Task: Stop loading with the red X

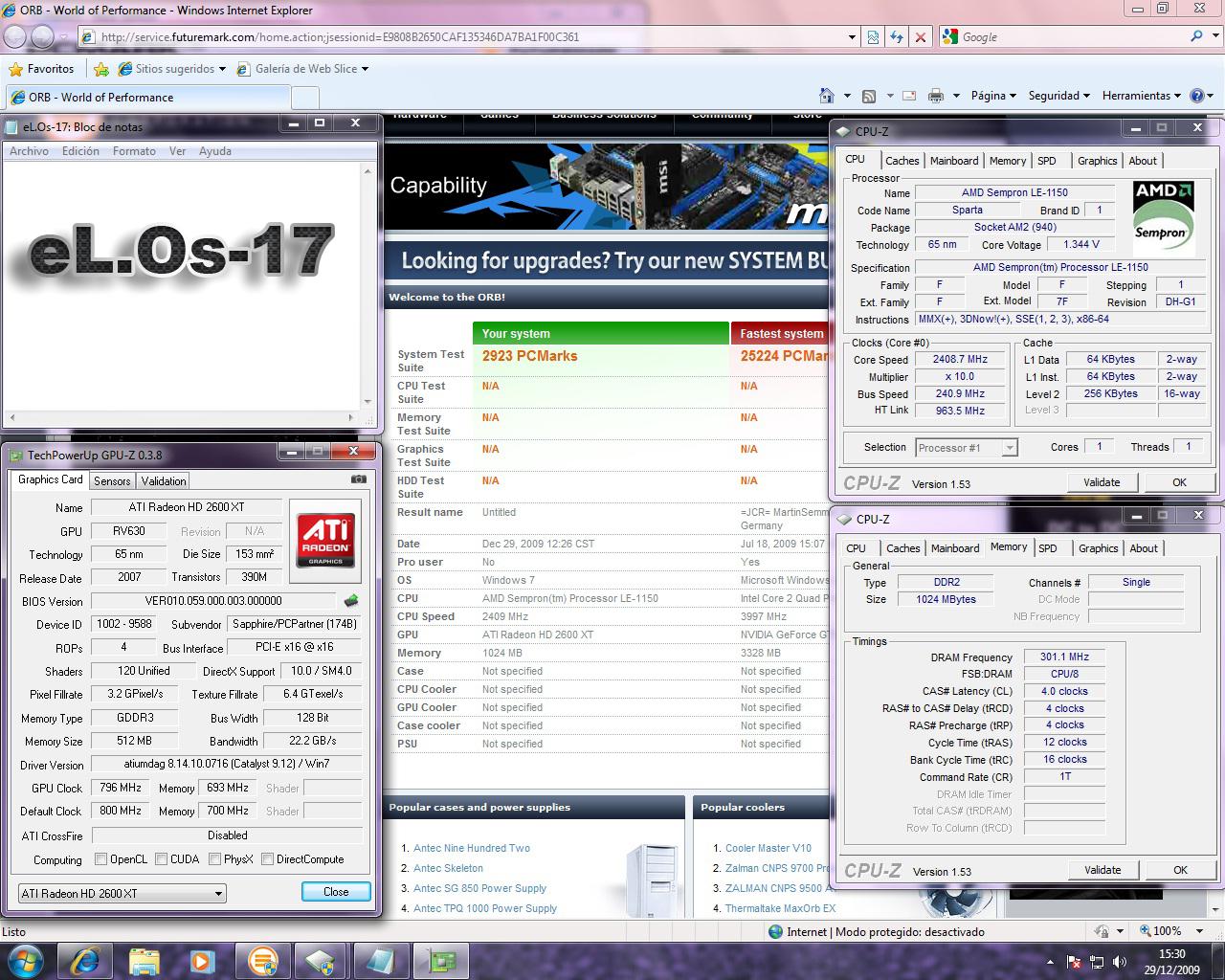Action: [x=920, y=36]
